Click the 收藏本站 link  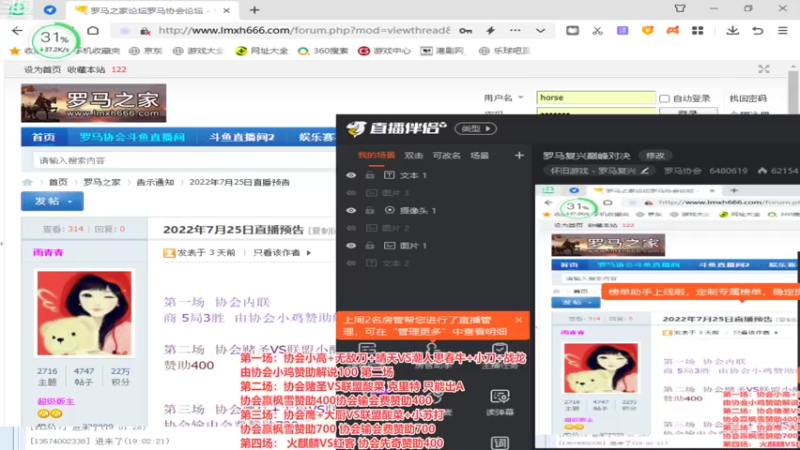(86, 69)
